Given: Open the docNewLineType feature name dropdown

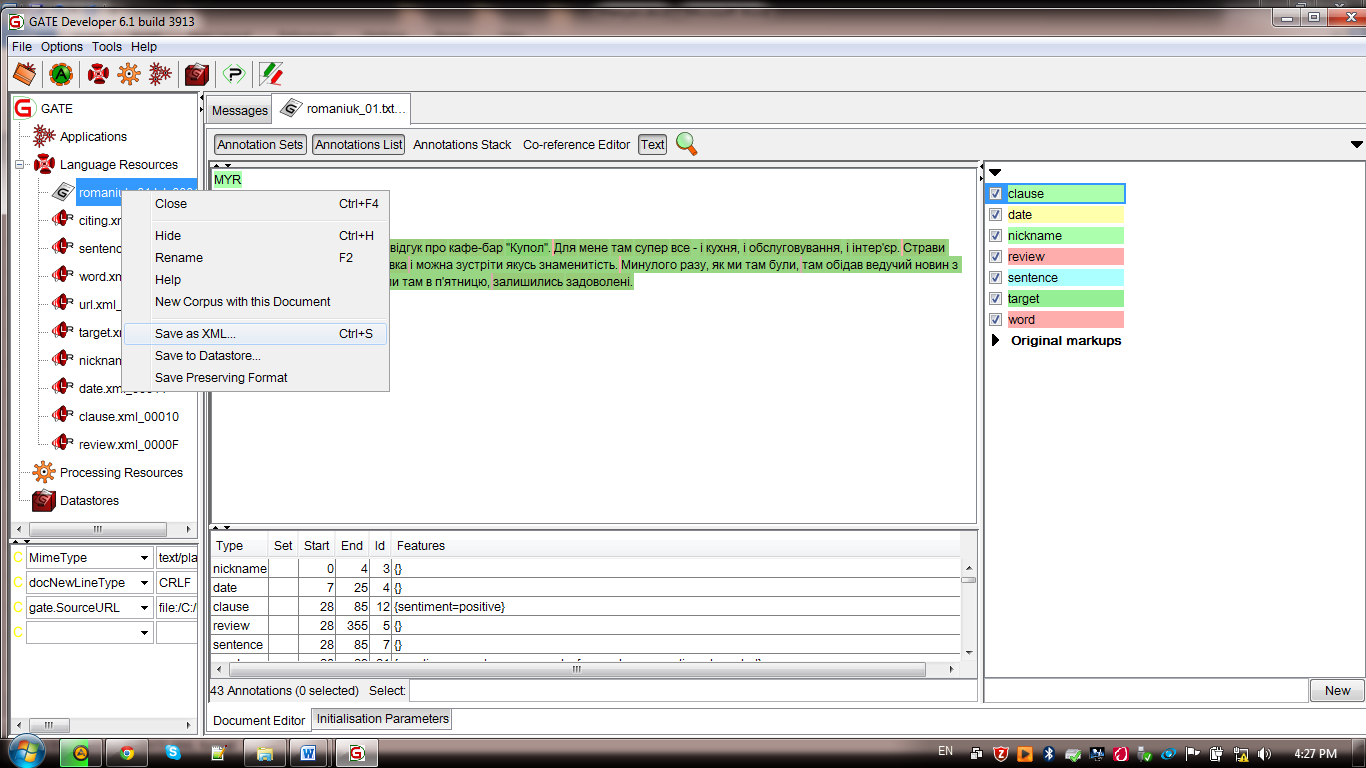Looking at the screenshot, I should coord(143,582).
